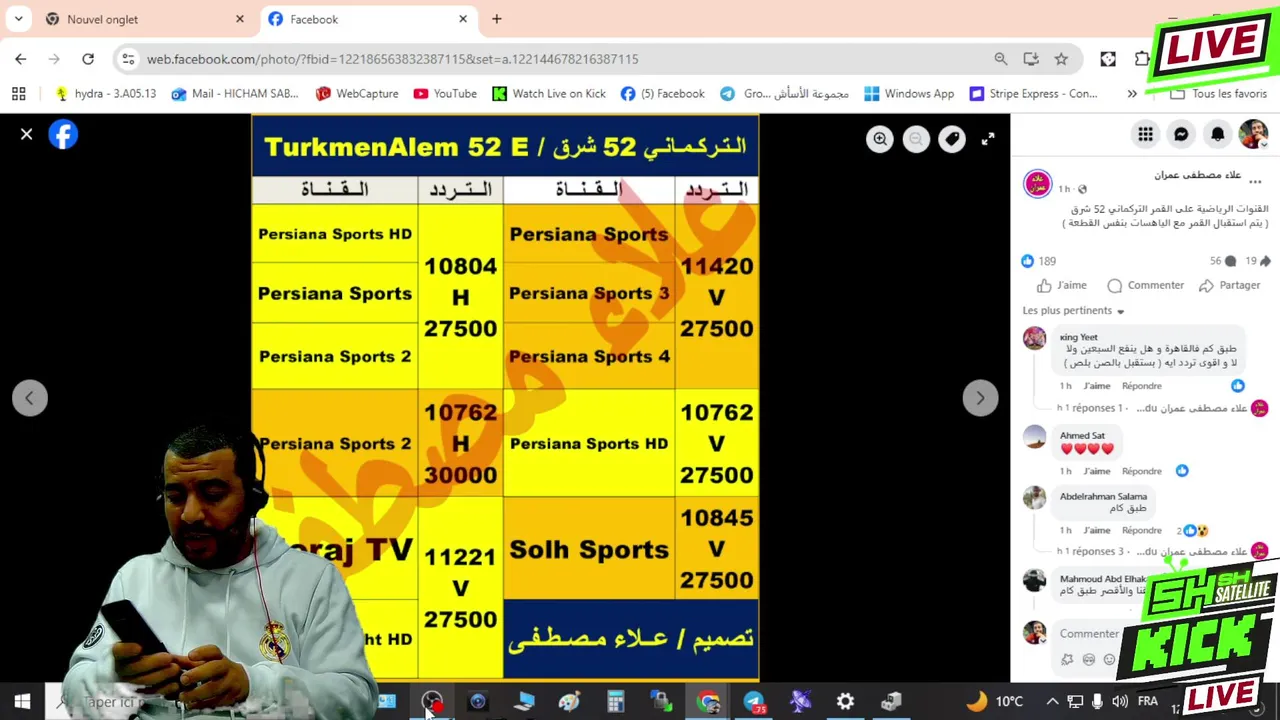Open Windows App bookmark
This screenshot has width=1280, height=720.
pos(909,93)
